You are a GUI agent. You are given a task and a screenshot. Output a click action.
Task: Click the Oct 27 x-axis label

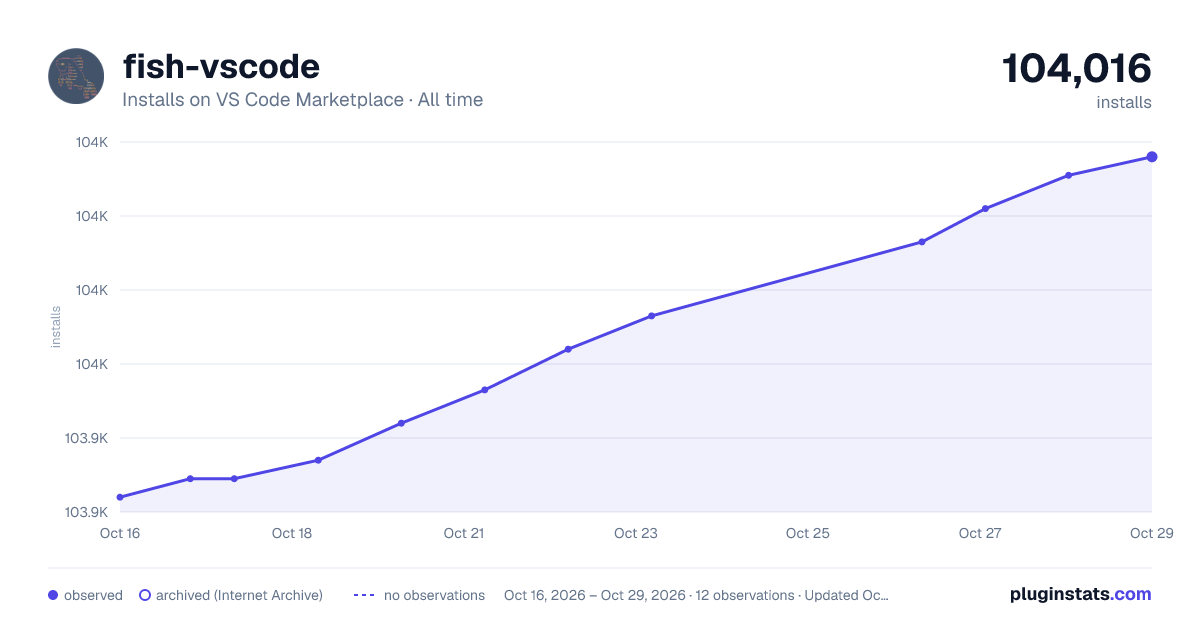click(x=980, y=533)
